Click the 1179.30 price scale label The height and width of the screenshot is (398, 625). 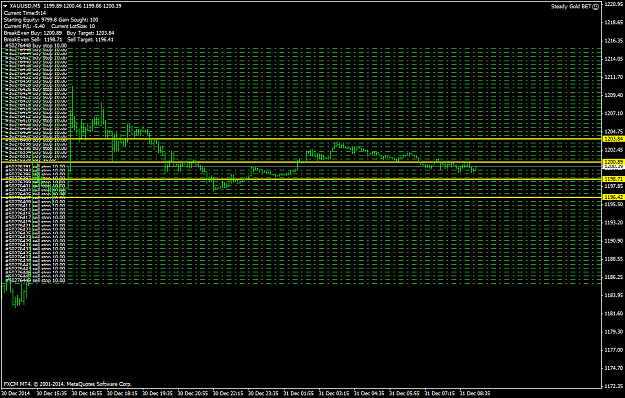tap(614, 332)
